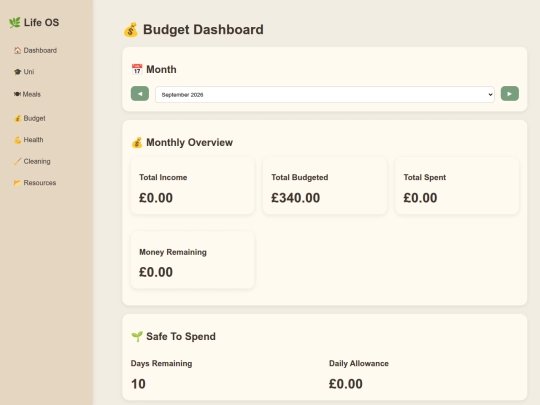The image size is (540, 405).
Task: Click the Cleaning broom icon
Action: (x=18, y=161)
